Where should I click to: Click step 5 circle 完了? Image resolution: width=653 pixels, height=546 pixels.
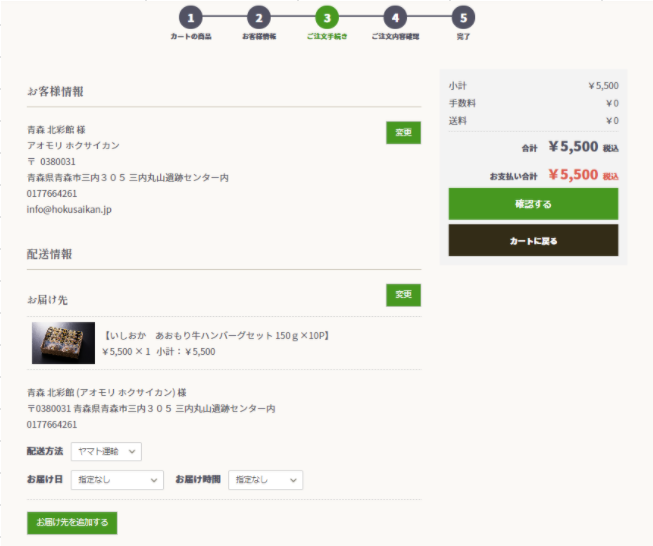(x=463, y=18)
